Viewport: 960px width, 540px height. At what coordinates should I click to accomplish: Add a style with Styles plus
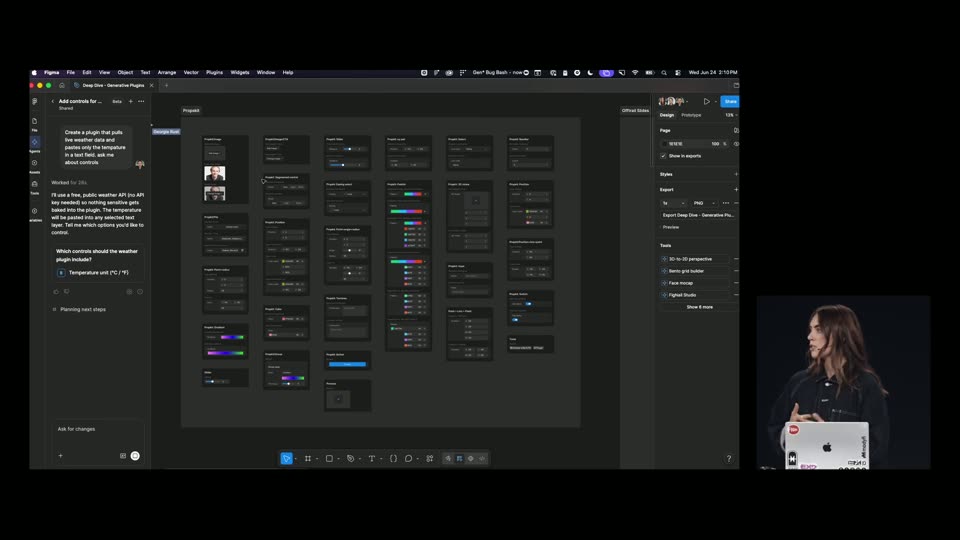coord(736,174)
